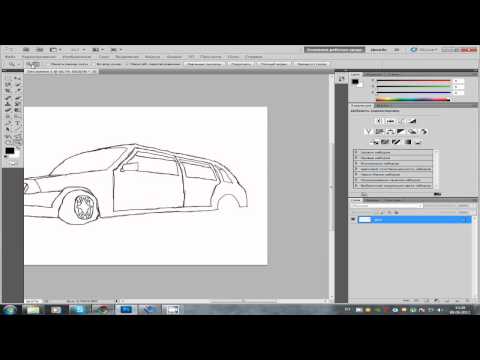480x360 pixels.
Task: Click the Actual Pixels button
Action: pyautogui.click(x=204, y=64)
